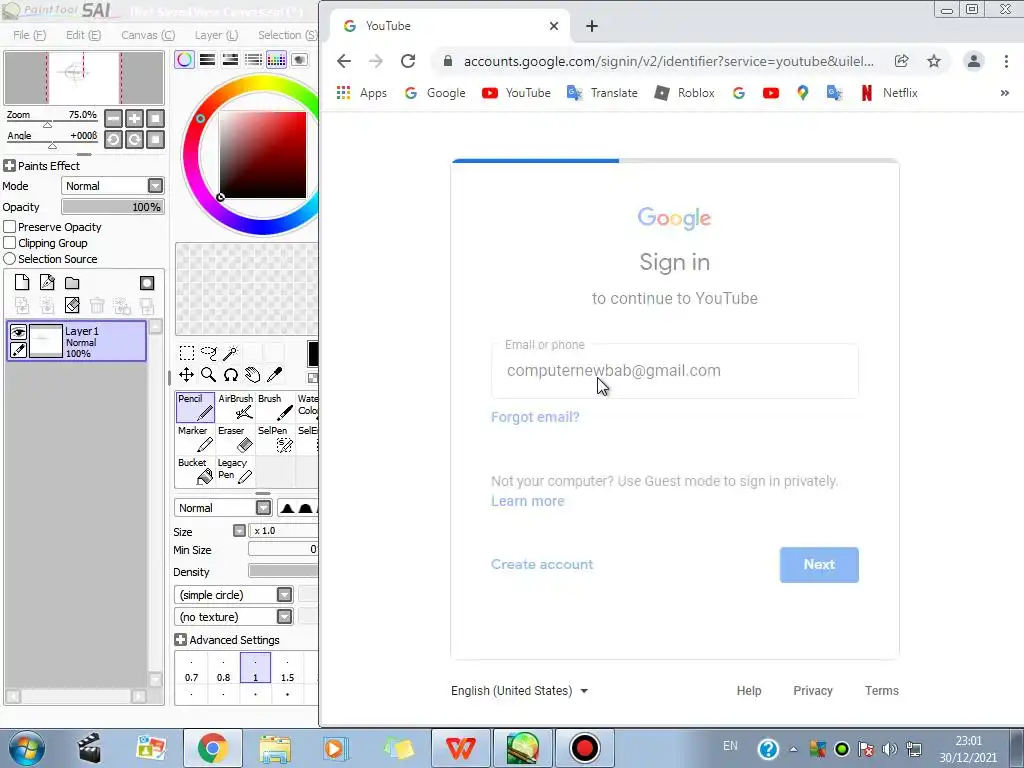Select the Legacy Pen tool in SAI
Screen dimensions: 1024x768
tap(235, 471)
